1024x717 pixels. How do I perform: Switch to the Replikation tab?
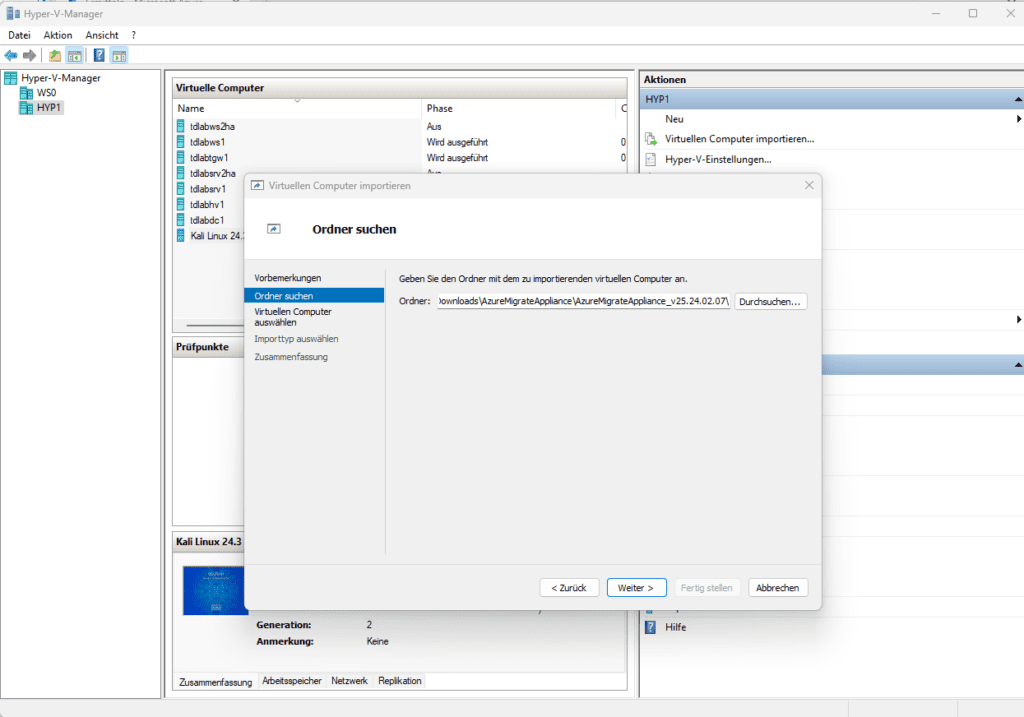400,680
